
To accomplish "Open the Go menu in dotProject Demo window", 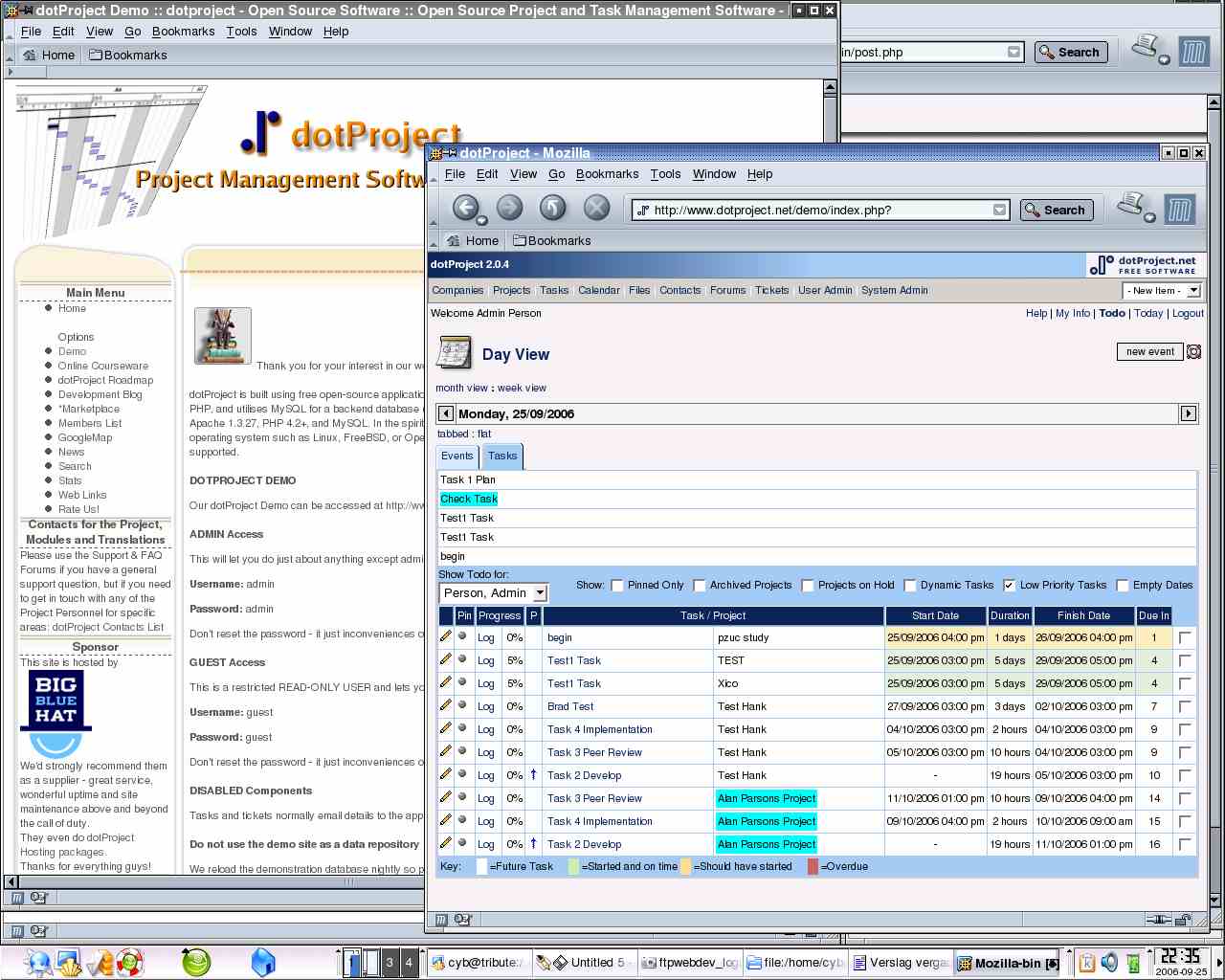I will (x=133, y=32).
